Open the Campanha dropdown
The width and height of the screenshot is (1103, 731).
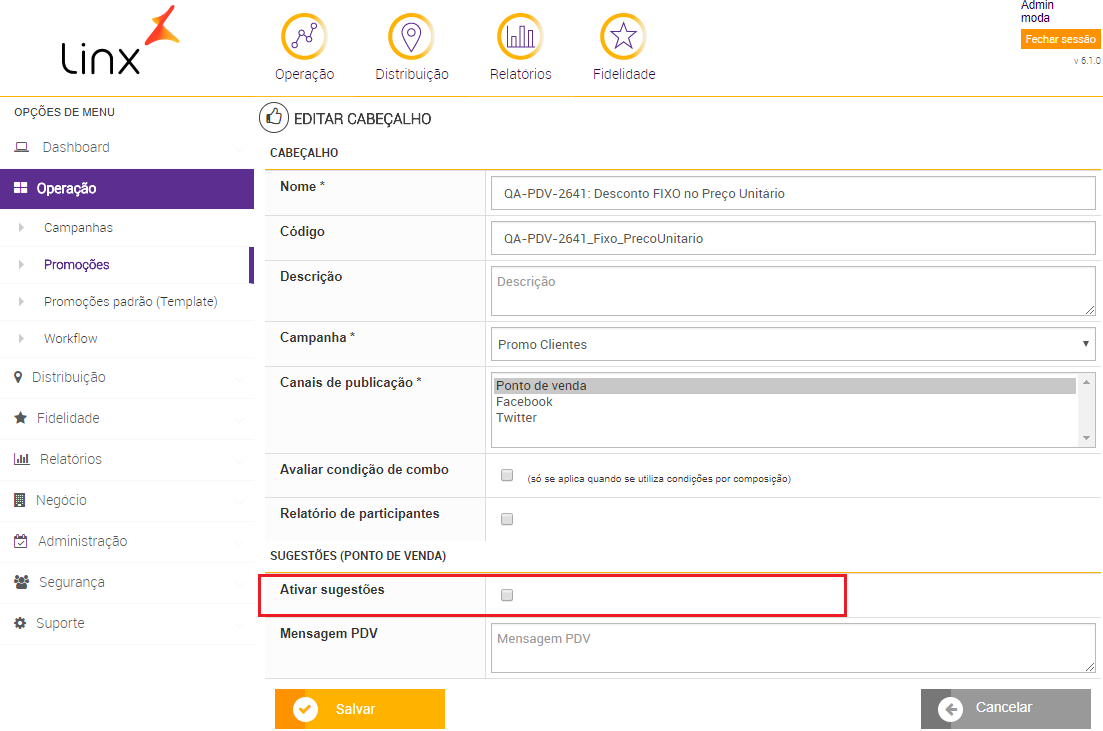point(793,344)
